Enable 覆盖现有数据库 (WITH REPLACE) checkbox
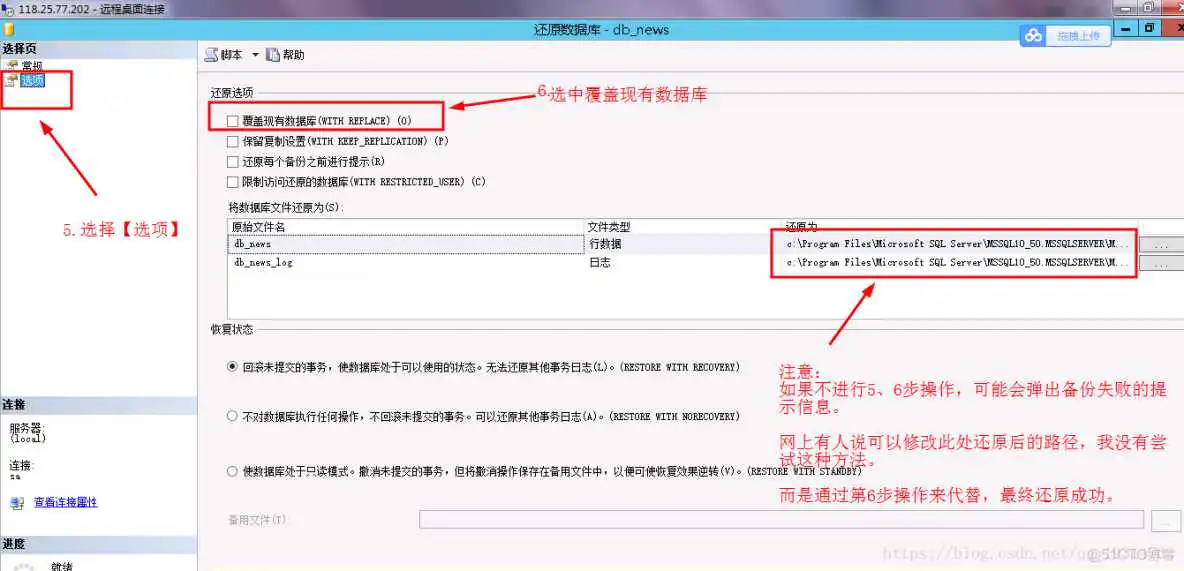This screenshot has width=1184, height=571. tap(233, 121)
